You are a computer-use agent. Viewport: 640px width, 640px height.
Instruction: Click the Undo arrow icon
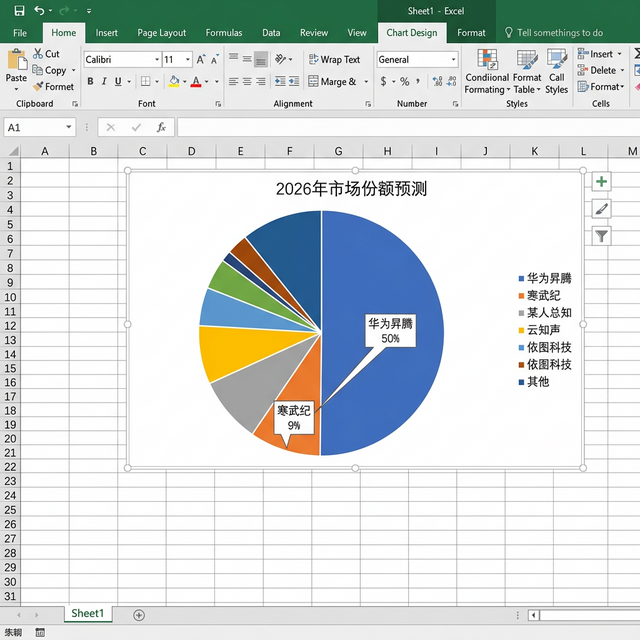[x=39, y=11]
